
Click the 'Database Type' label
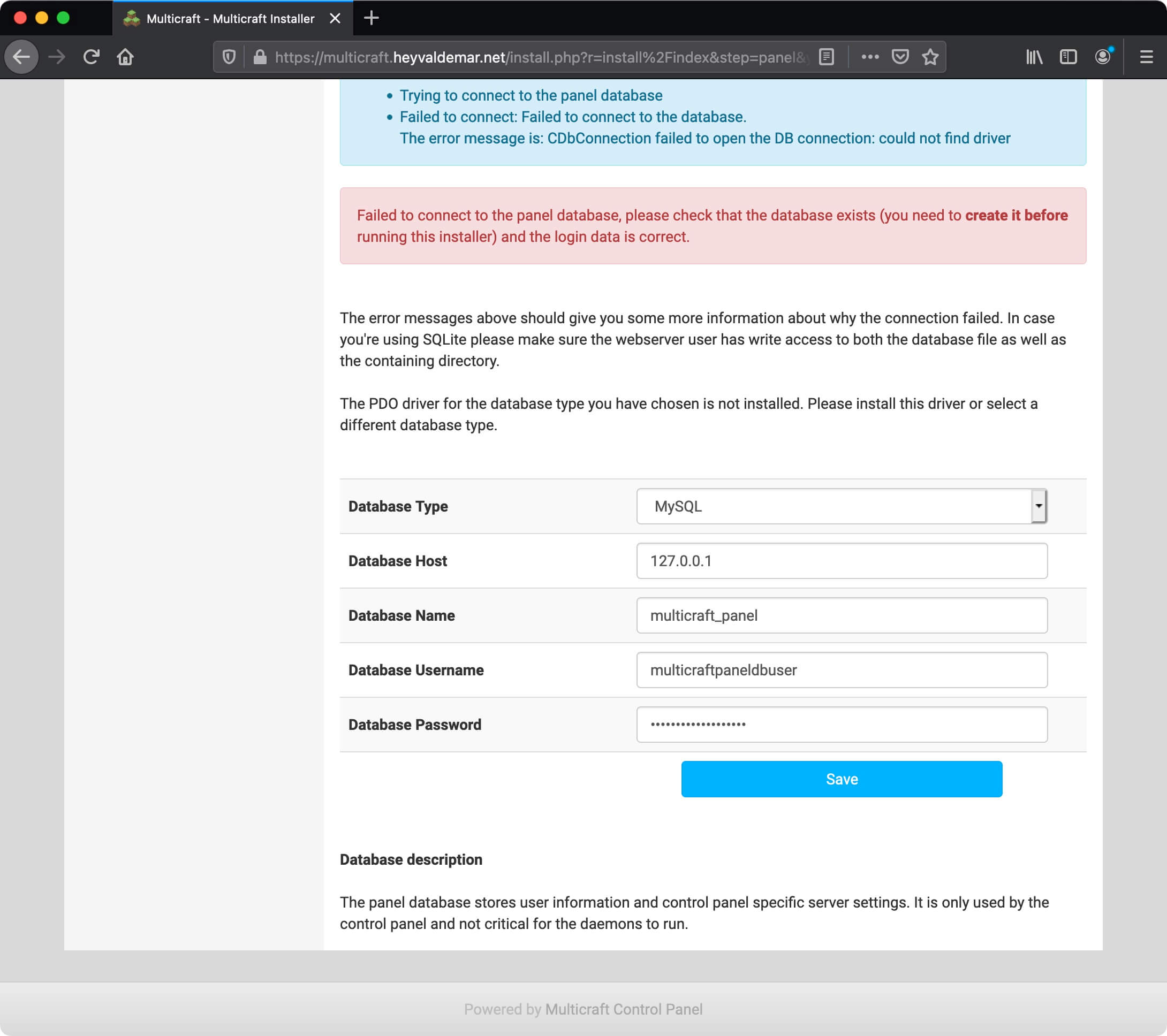coord(398,506)
